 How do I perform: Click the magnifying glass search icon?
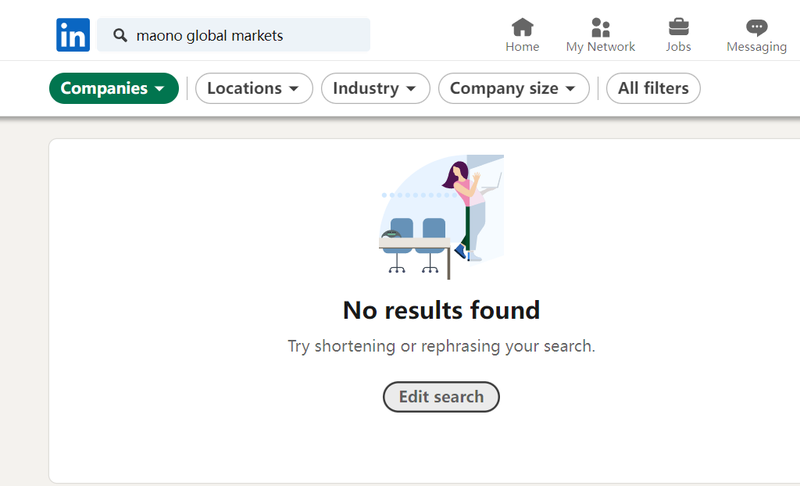[120, 35]
